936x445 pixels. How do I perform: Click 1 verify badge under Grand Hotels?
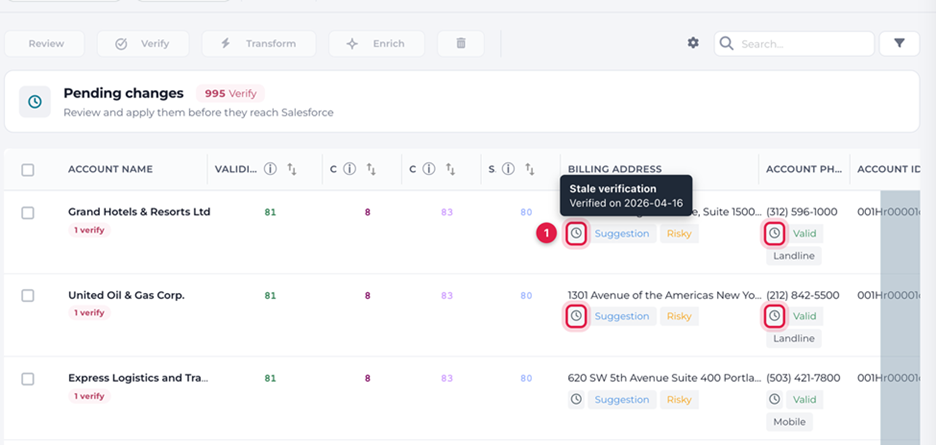90,230
